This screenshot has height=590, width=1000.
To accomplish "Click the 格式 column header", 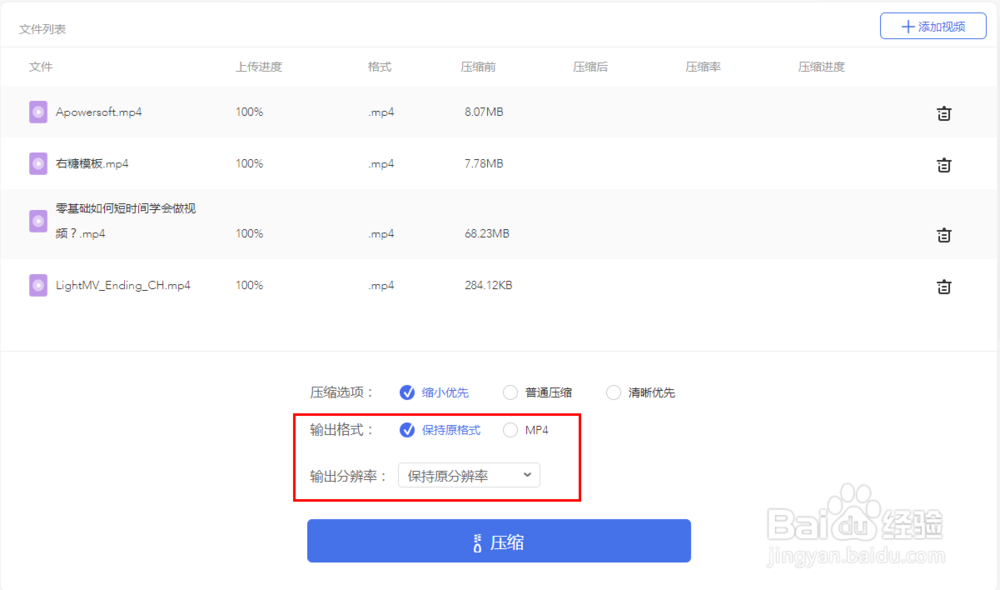I will tap(379, 67).
